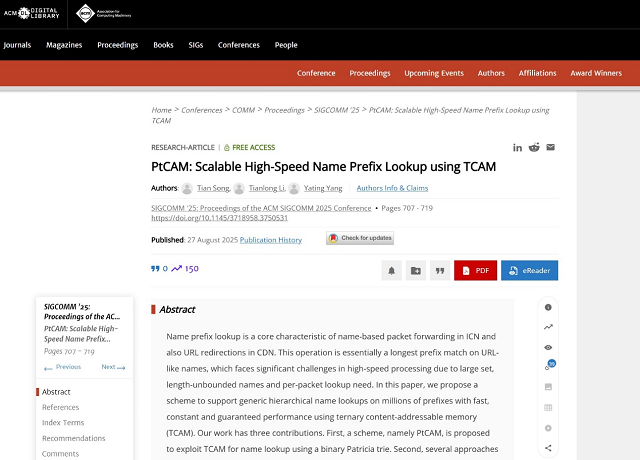Open the export citation quote icon
Viewport: 640px width, 460px height.
click(438, 270)
